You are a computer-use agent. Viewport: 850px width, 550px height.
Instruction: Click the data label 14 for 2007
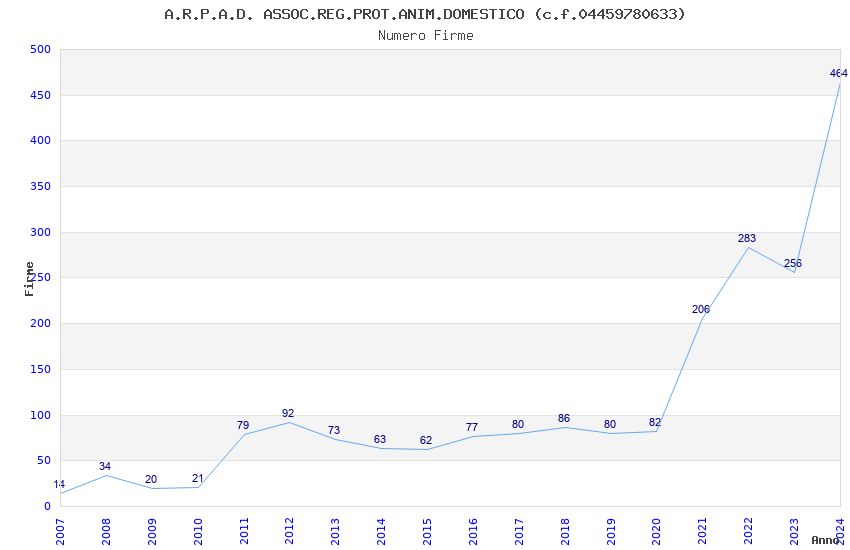59,484
